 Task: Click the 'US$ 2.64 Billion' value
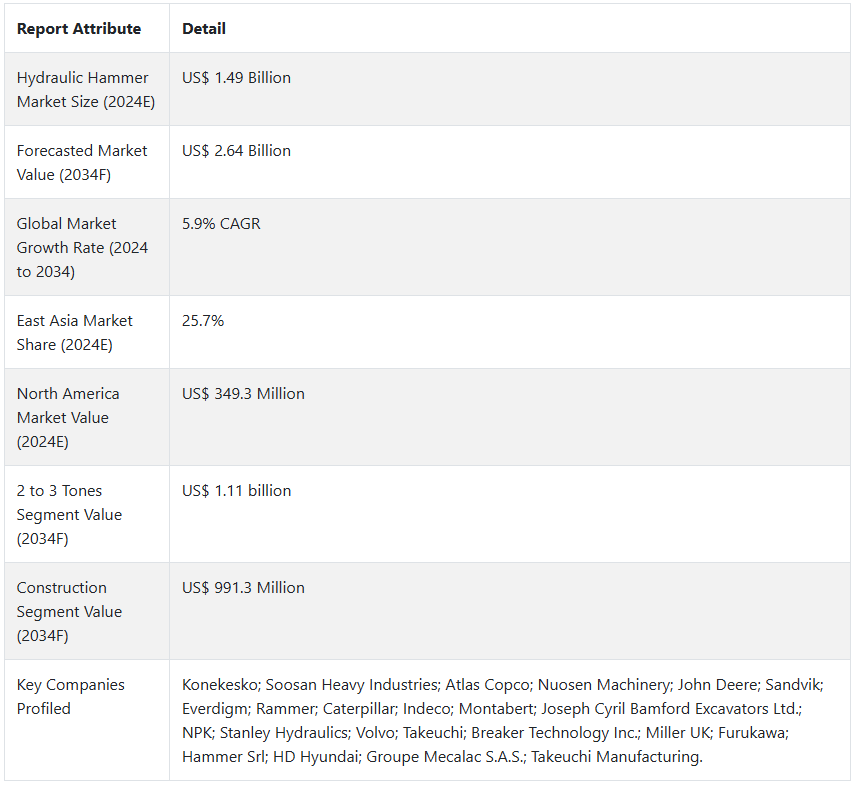point(236,151)
